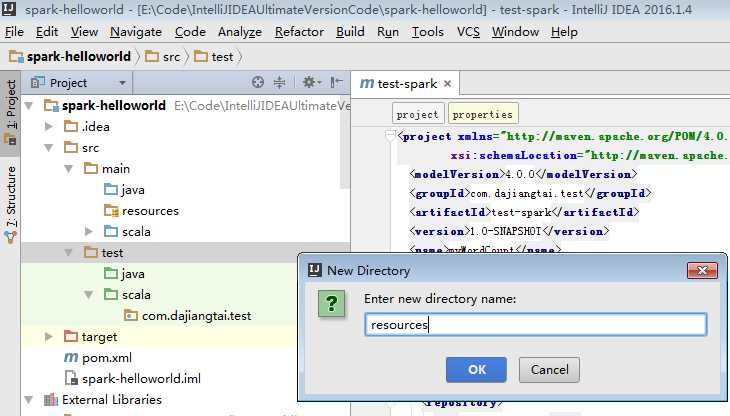Open the VCS menu
This screenshot has width=730, height=416.
click(468, 32)
